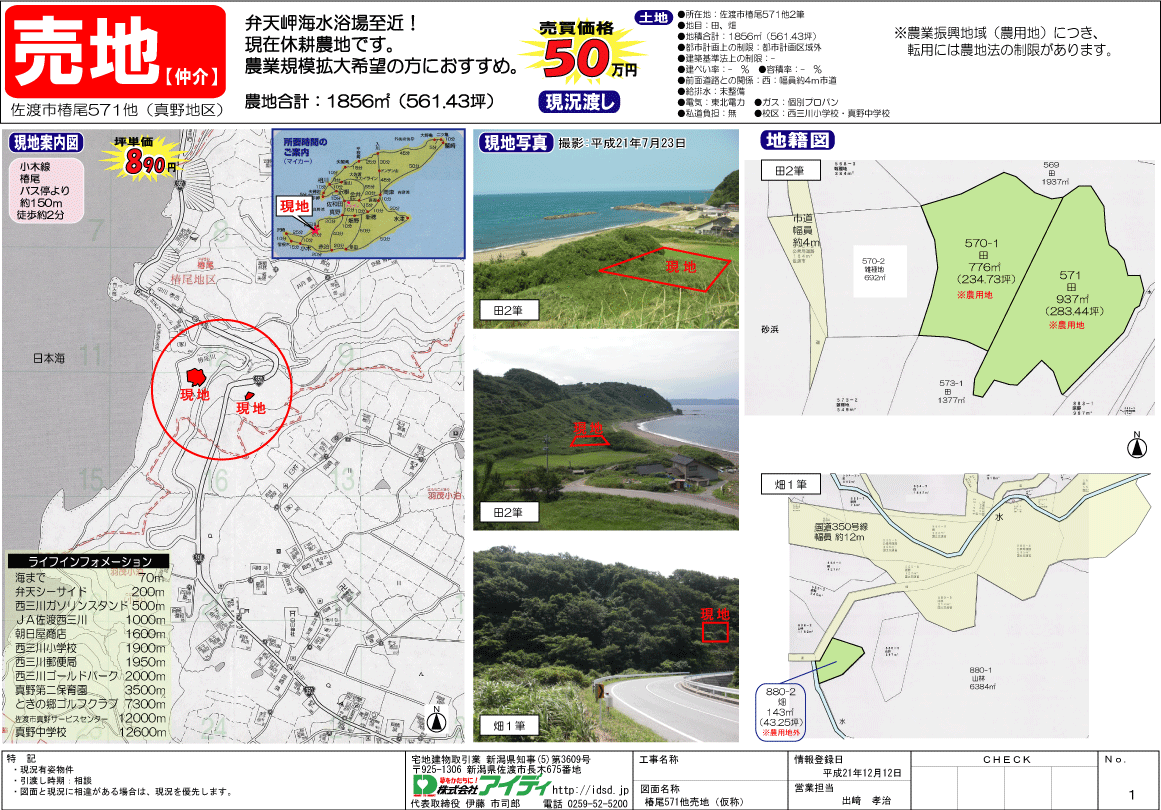Click the north compass beside the cadastral maps
Screen dimensions: 1161x810
click(x=1136, y=446)
